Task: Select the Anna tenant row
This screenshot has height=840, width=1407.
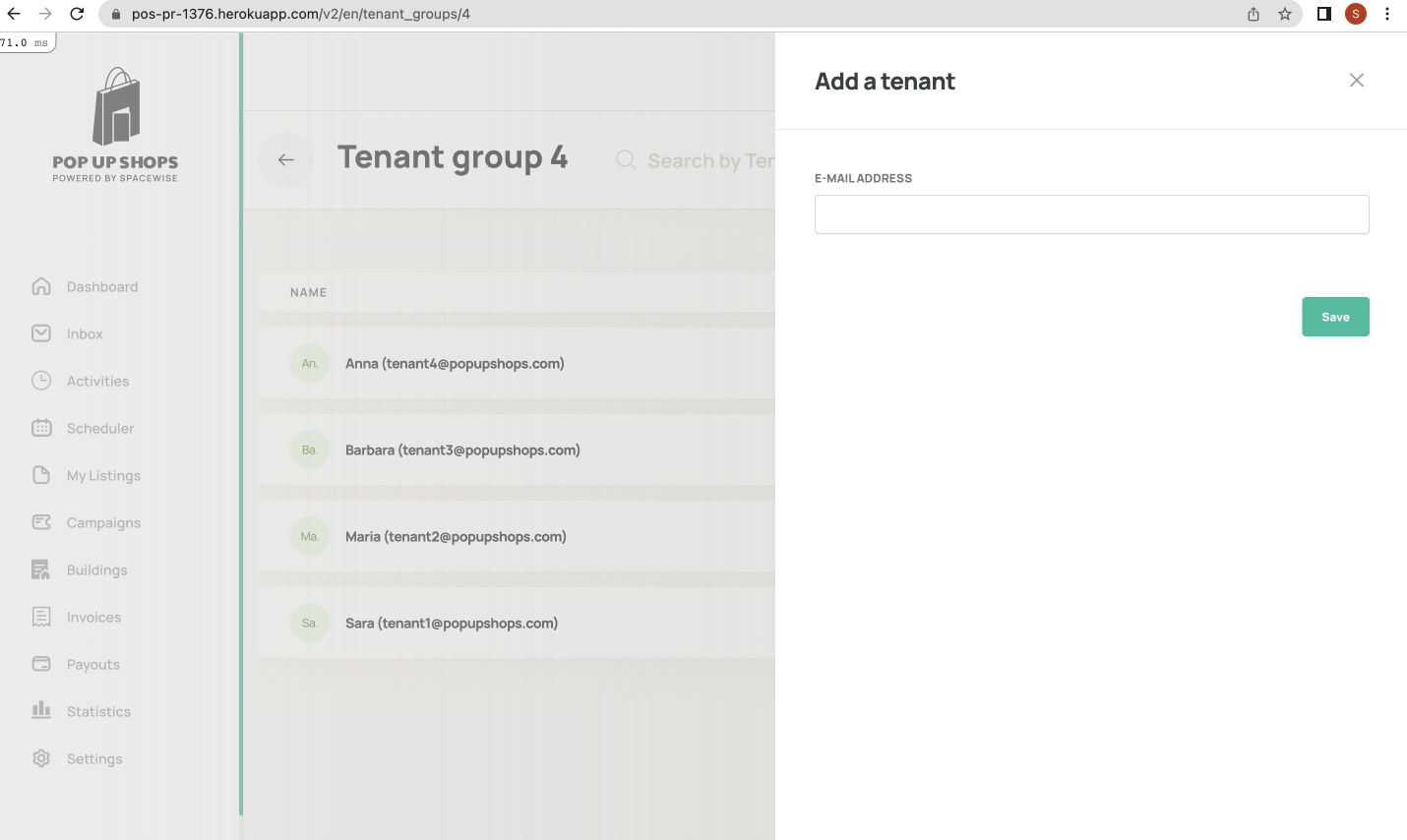Action: (x=455, y=364)
